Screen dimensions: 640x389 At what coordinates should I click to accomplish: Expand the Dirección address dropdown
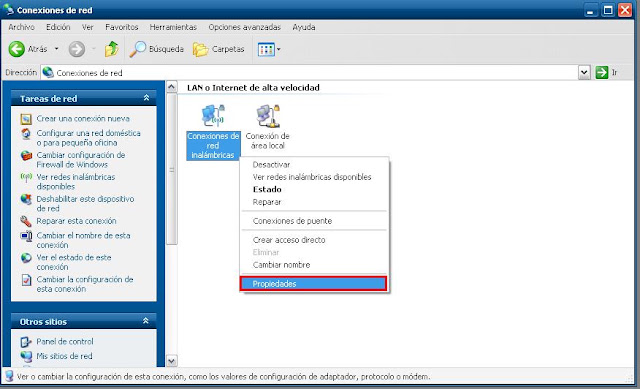584,73
